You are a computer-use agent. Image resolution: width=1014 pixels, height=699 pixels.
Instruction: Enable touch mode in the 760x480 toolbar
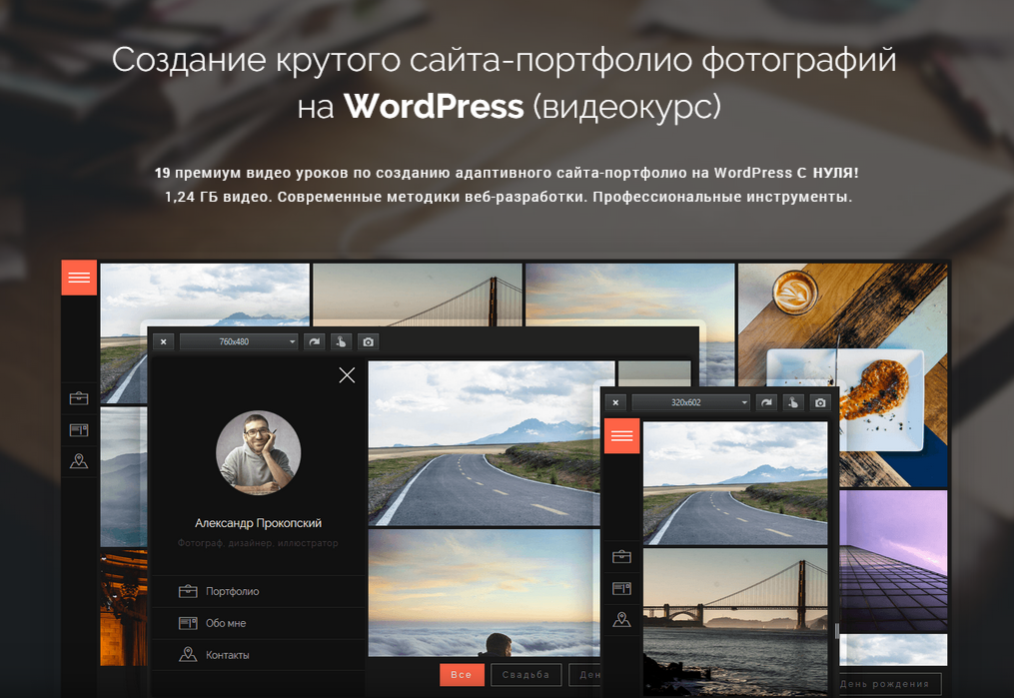click(341, 342)
